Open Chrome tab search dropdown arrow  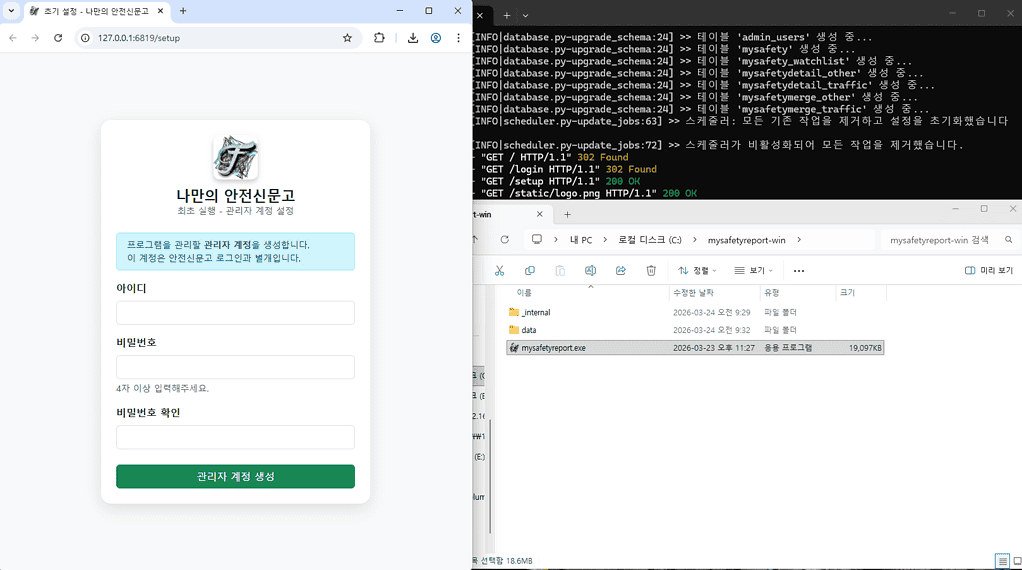click(12, 11)
